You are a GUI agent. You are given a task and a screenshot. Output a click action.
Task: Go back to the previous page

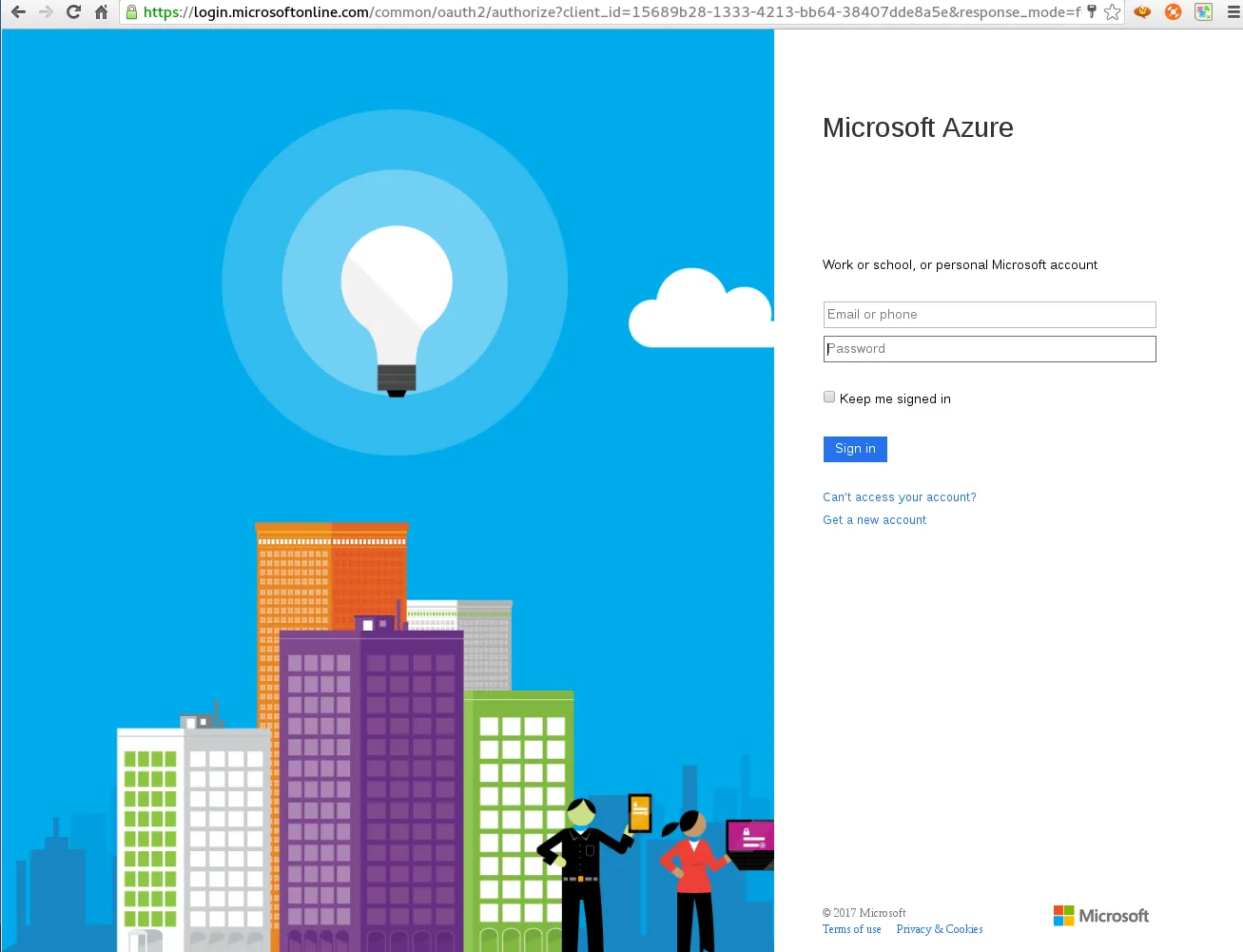point(18,12)
